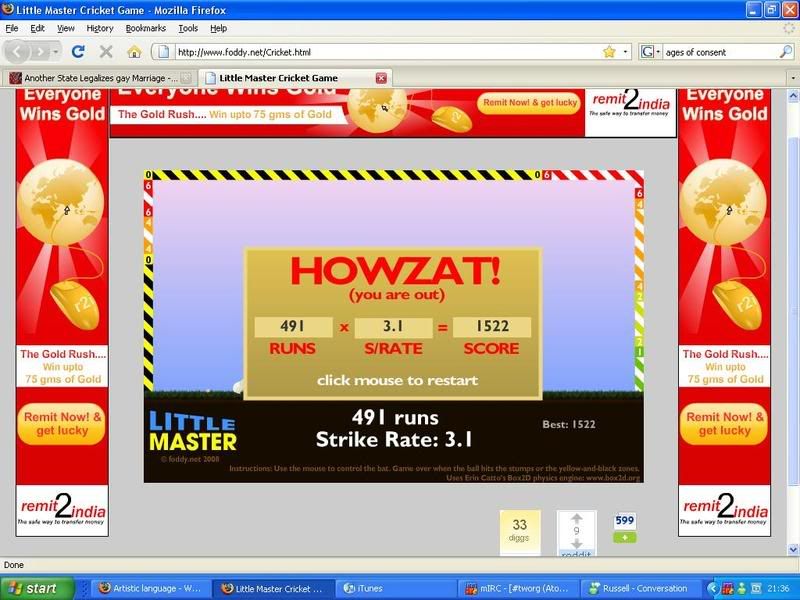800x600 pixels.
Task: Click the Firefox back arrow button
Action: (17, 52)
